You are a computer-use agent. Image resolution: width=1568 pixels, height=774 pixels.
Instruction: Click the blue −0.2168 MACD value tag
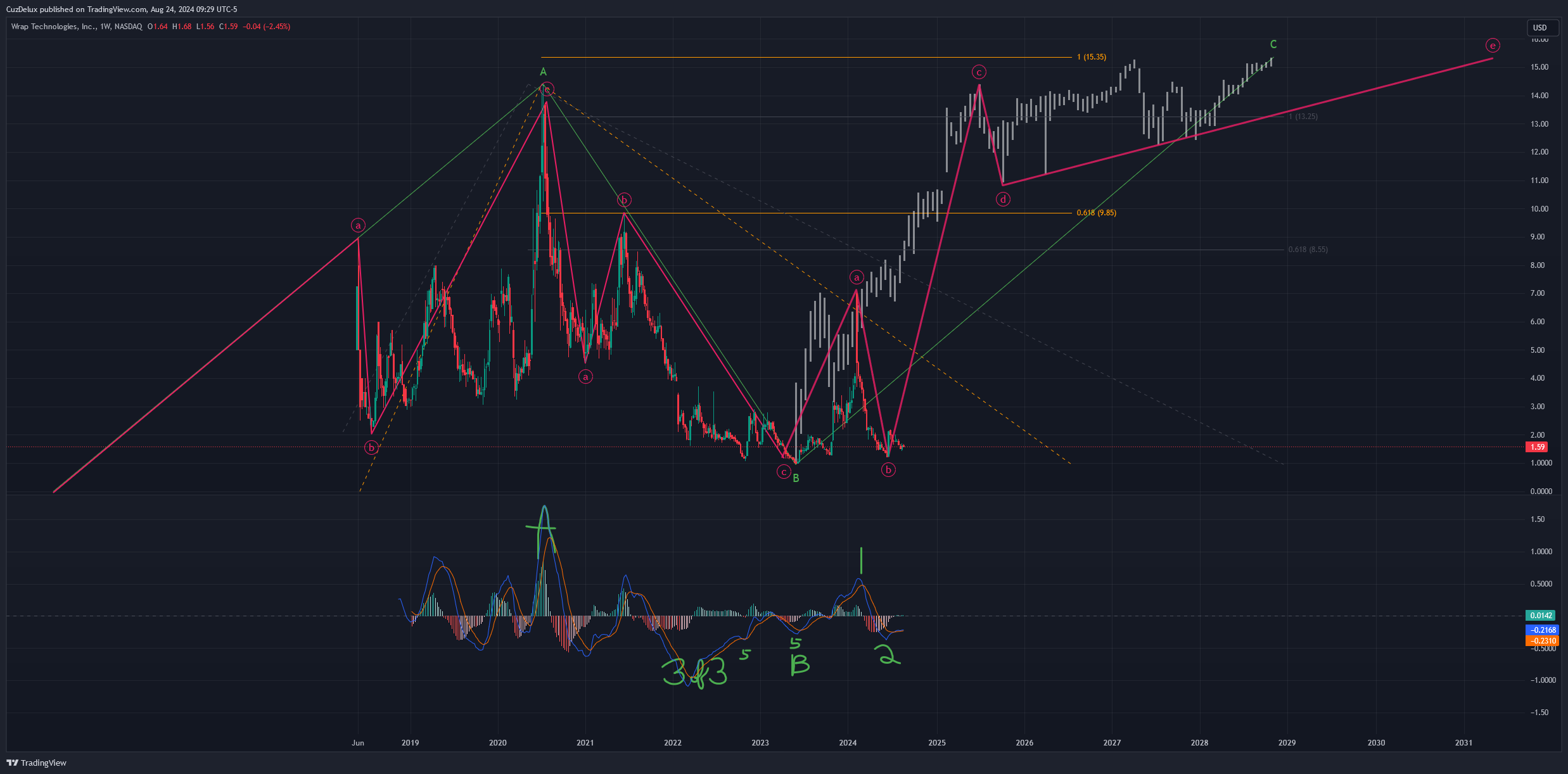tap(1543, 630)
